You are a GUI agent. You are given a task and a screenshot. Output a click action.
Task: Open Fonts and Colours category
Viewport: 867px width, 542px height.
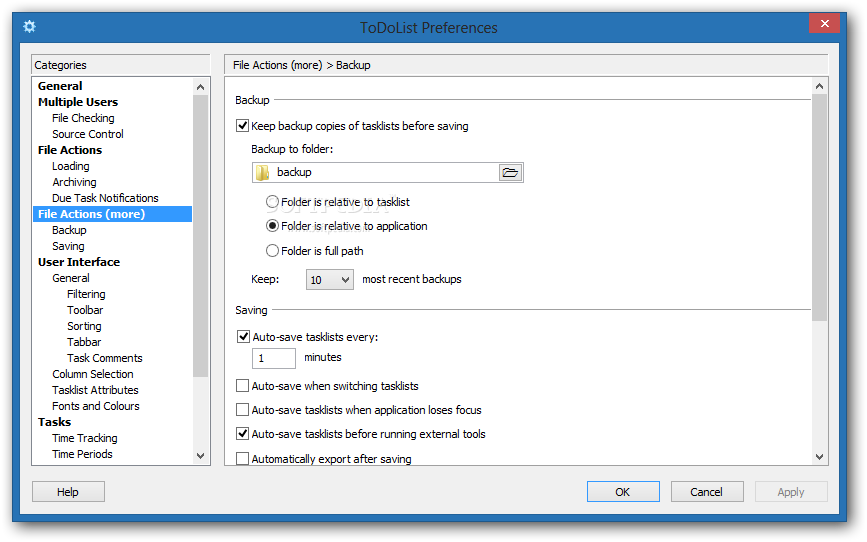96,406
